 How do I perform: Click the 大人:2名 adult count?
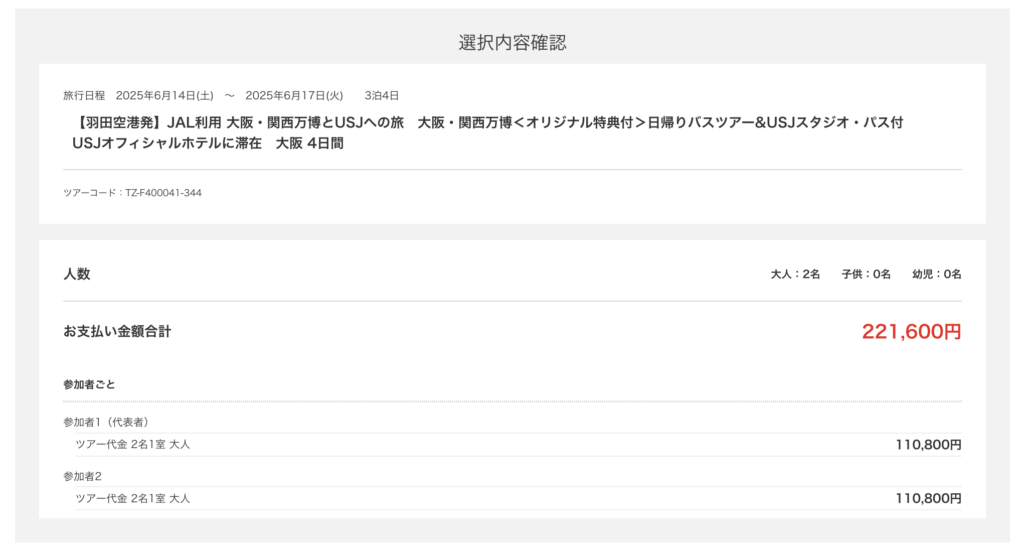coord(795,274)
